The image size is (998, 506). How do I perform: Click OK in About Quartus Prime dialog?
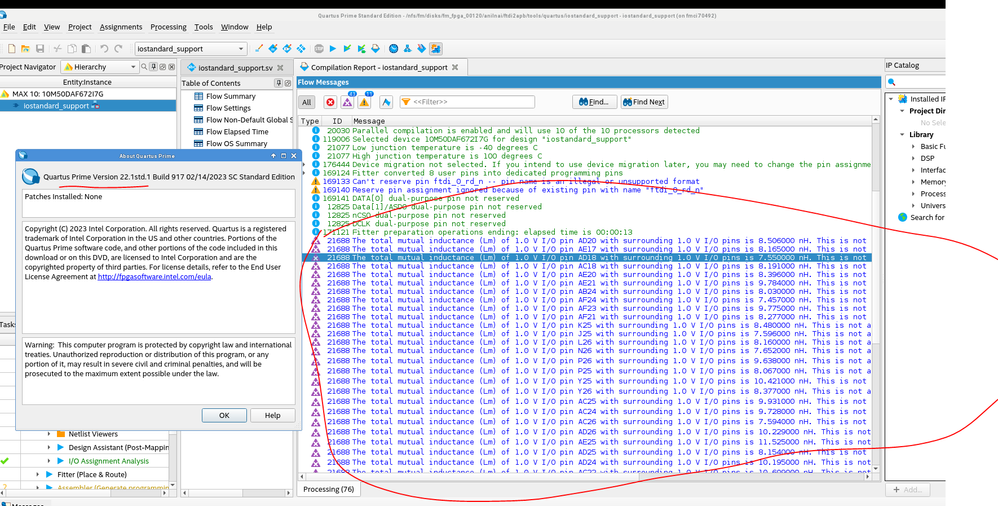click(224, 415)
